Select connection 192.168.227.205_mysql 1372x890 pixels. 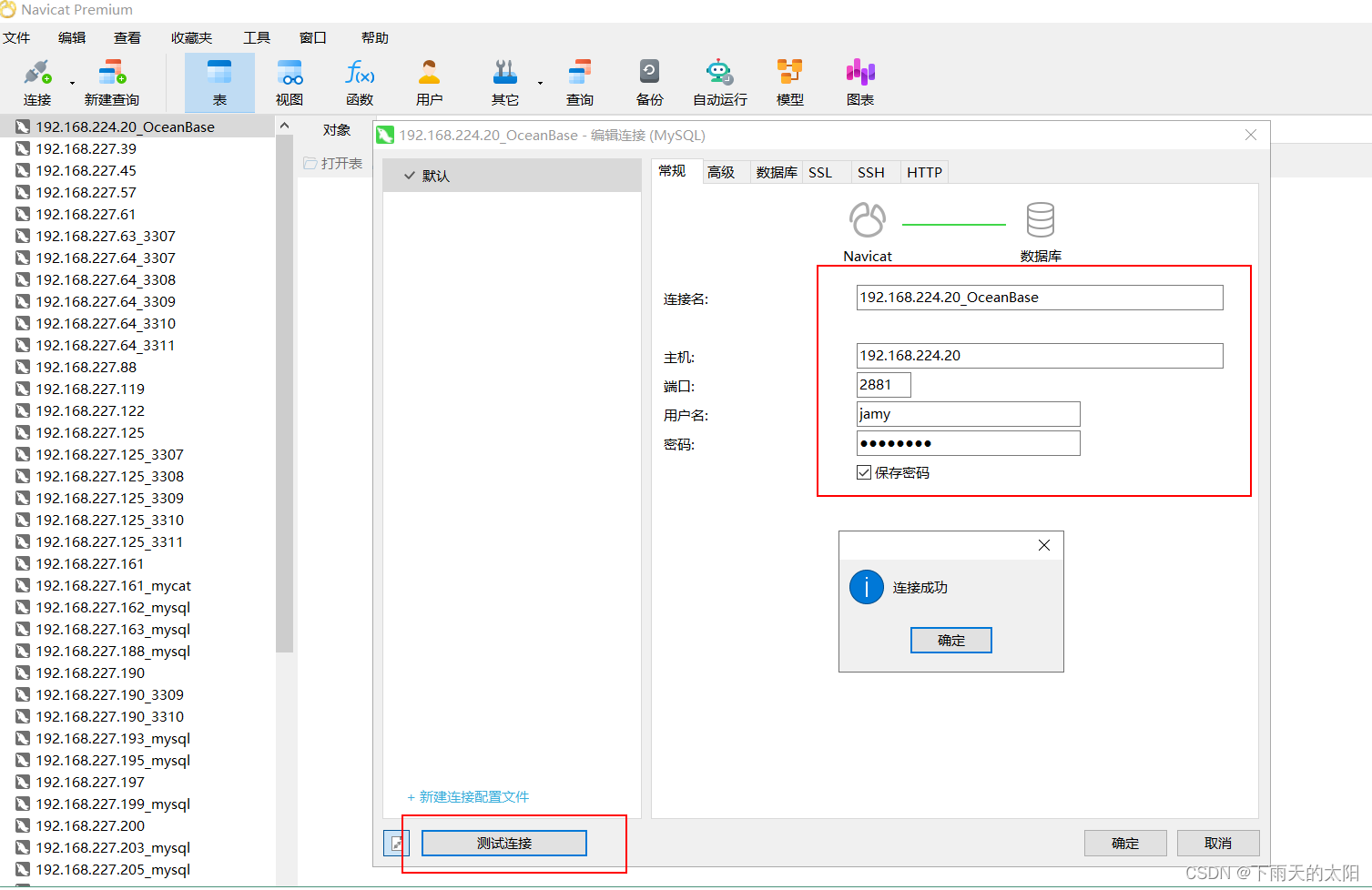tap(137, 869)
